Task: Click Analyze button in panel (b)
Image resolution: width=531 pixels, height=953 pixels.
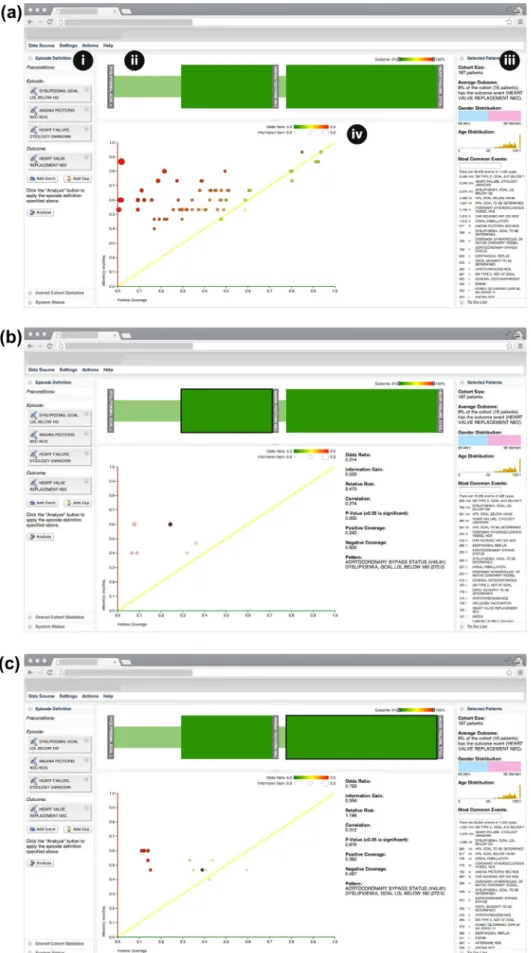Action: 41,537
